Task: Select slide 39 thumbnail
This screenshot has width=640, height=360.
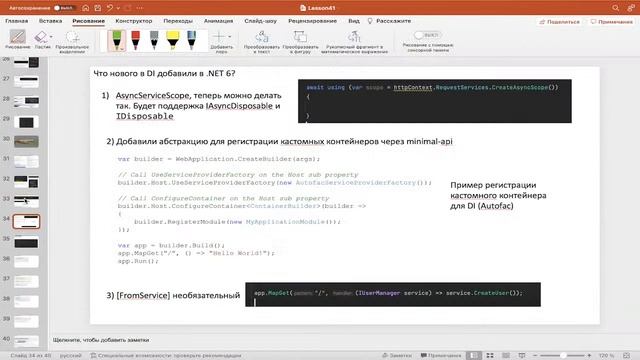Action: click(26, 322)
